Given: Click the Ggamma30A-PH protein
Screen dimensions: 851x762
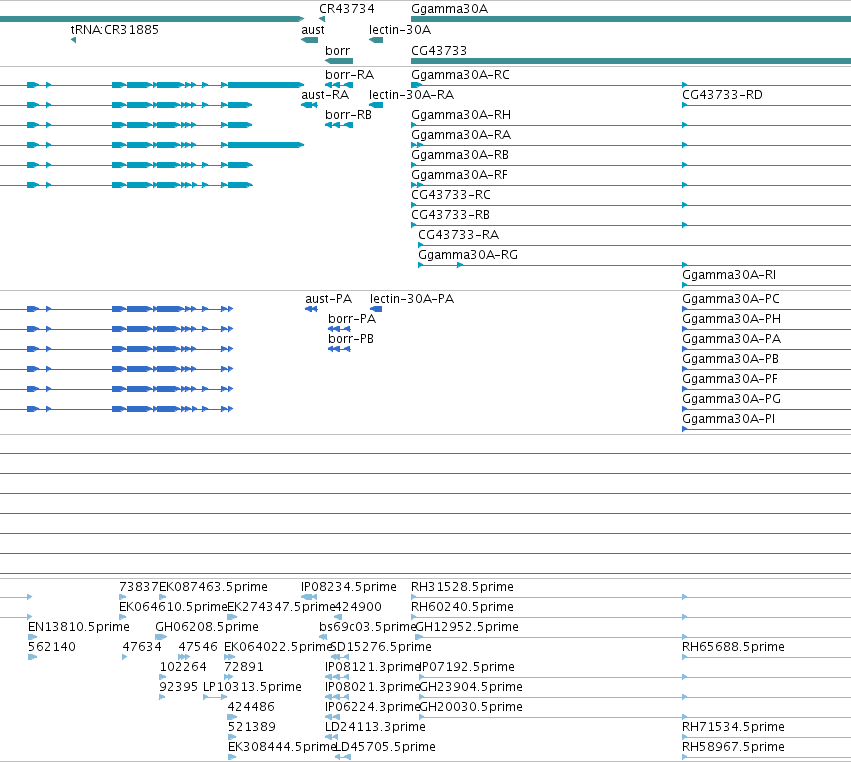Looking at the screenshot, I should tap(766, 329).
